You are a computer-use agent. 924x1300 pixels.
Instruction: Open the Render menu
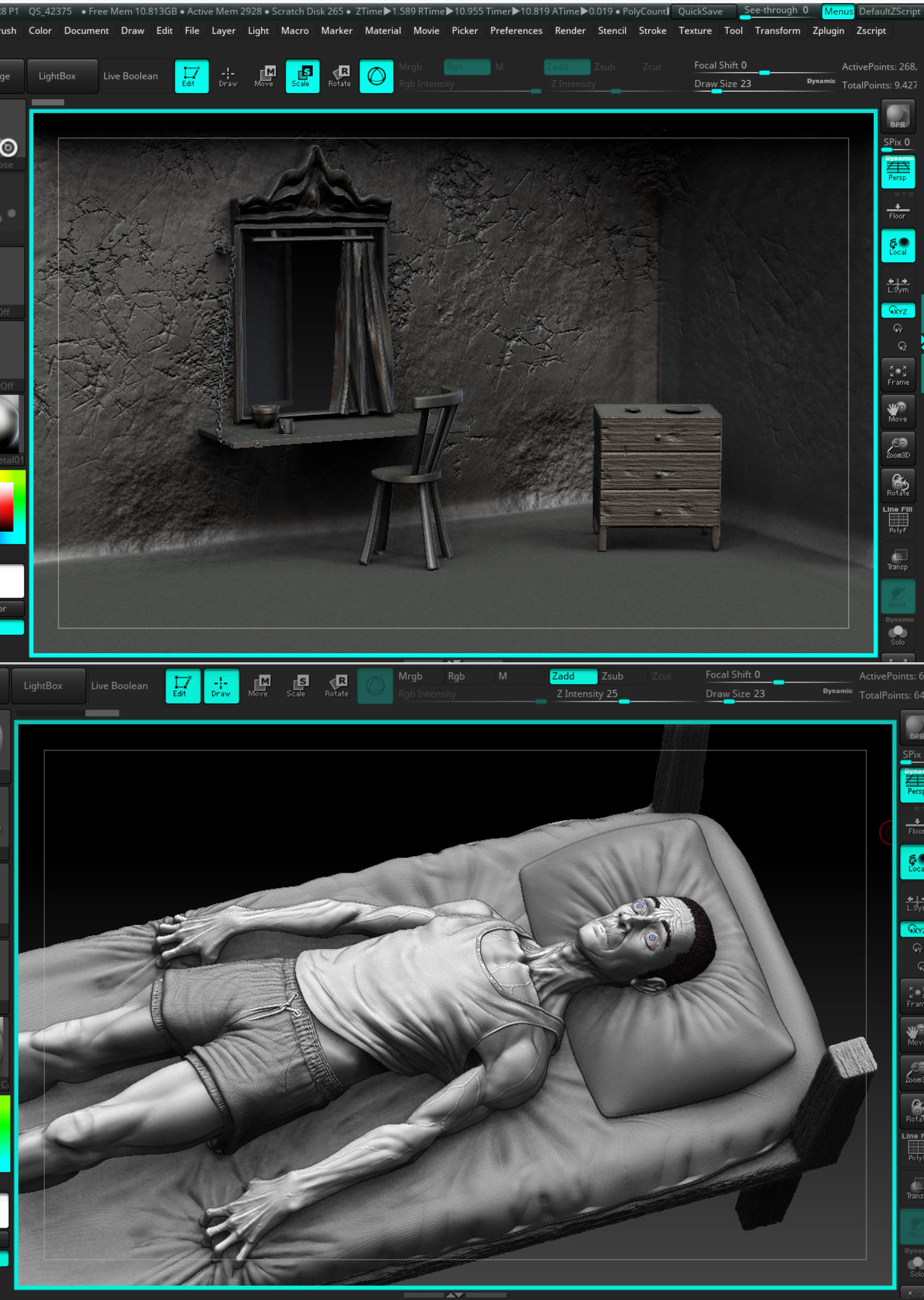570,30
